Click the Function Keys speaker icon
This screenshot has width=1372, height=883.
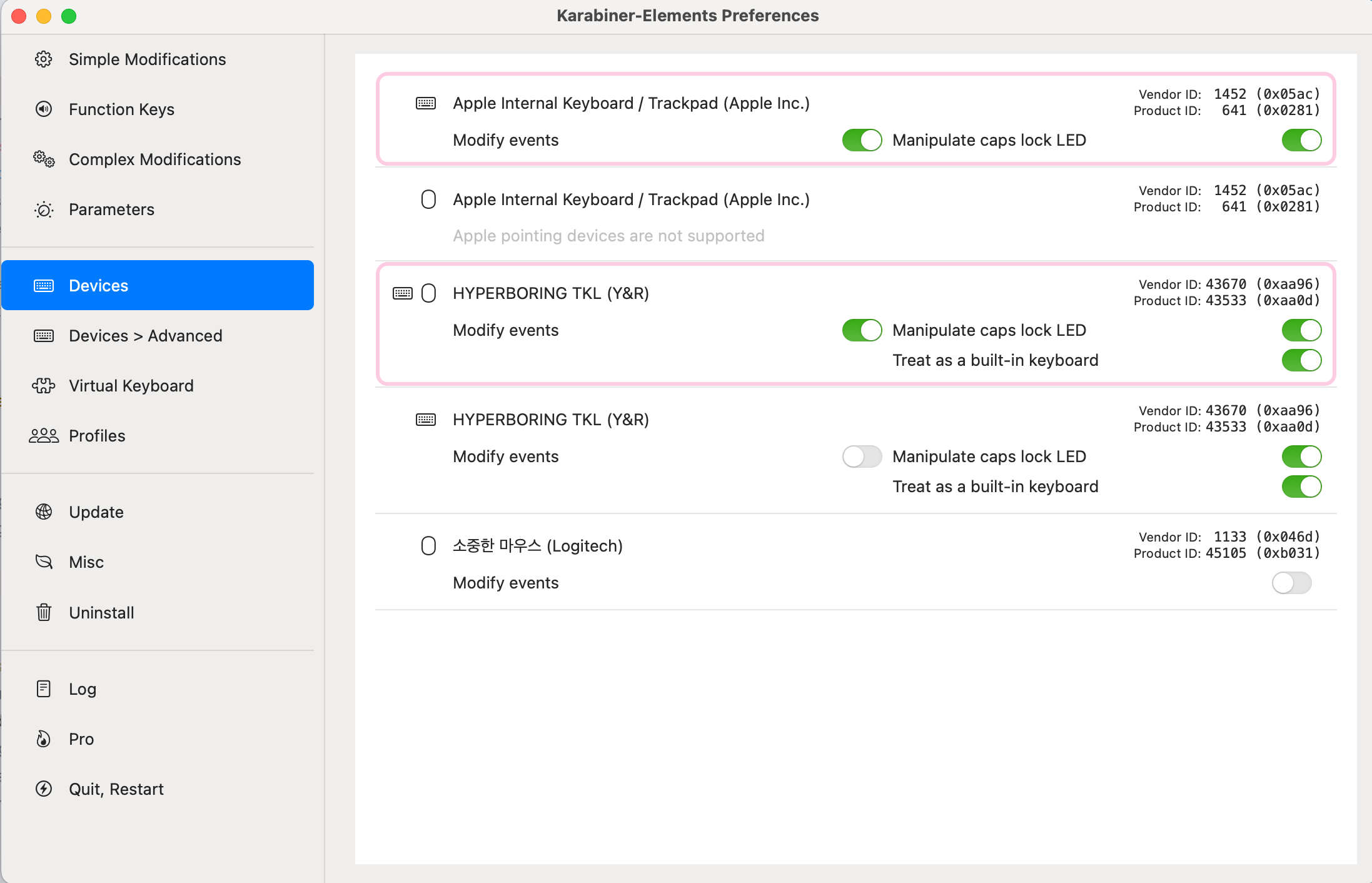click(43, 109)
